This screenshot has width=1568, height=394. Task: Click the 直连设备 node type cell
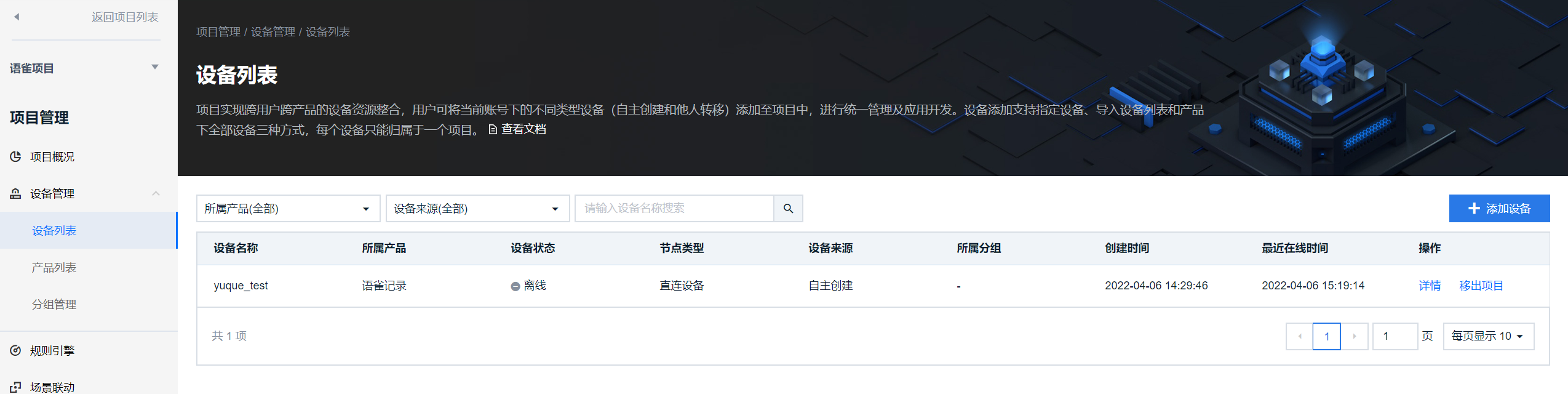(682, 286)
